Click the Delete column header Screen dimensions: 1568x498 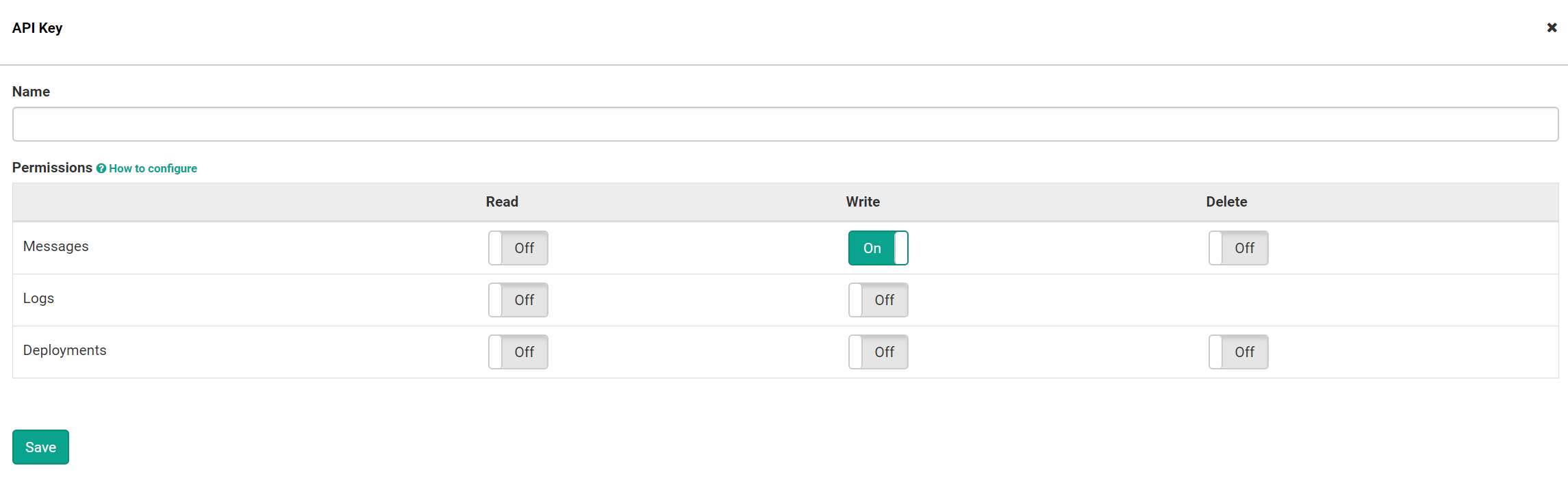1226,202
